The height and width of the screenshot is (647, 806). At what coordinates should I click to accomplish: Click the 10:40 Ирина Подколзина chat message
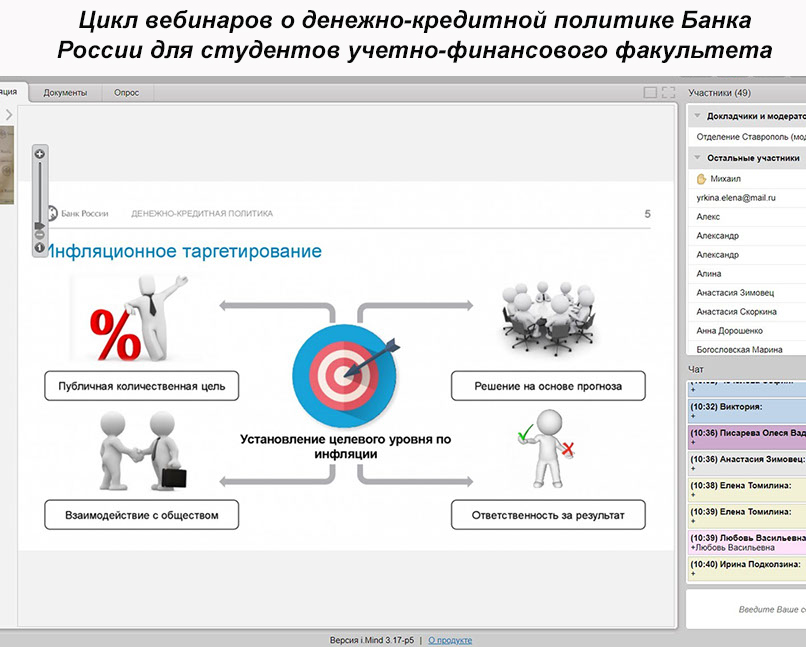pyautogui.click(x=746, y=569)
